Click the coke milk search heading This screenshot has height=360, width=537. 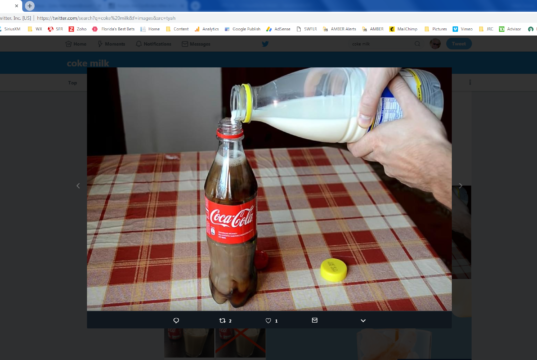click(88, 63)
